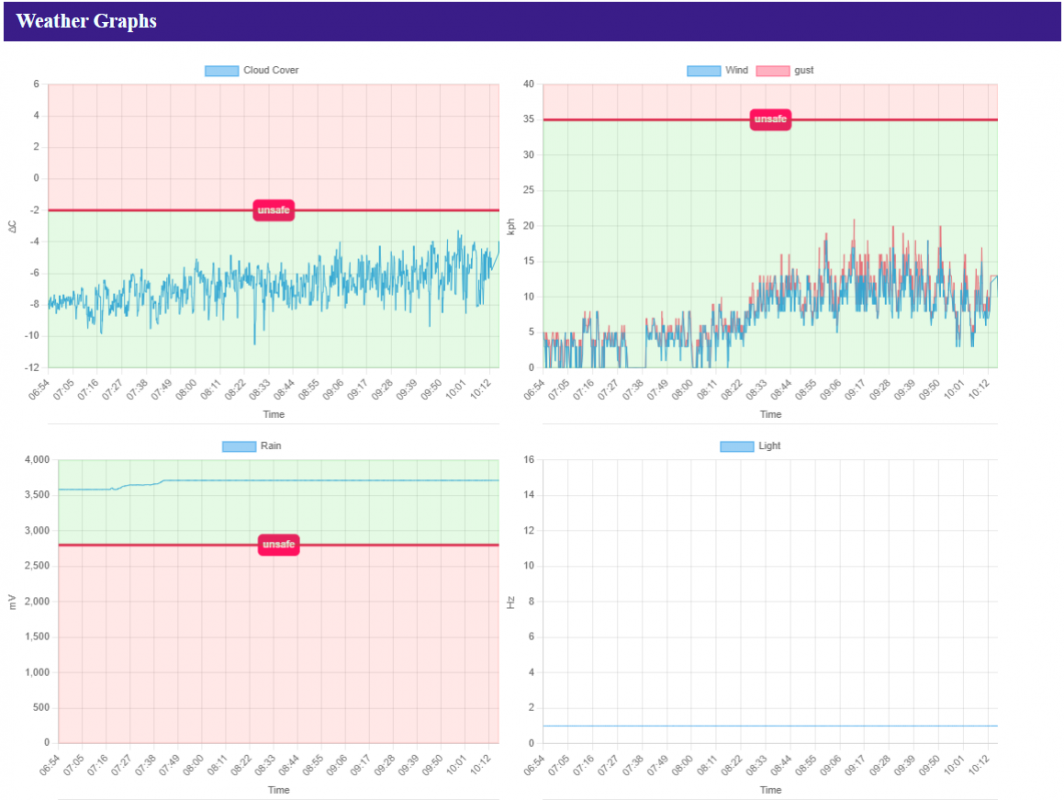Click the unsafe badge on Cloud Cover chart
The image size is (1064, 800).
point(274,210)
